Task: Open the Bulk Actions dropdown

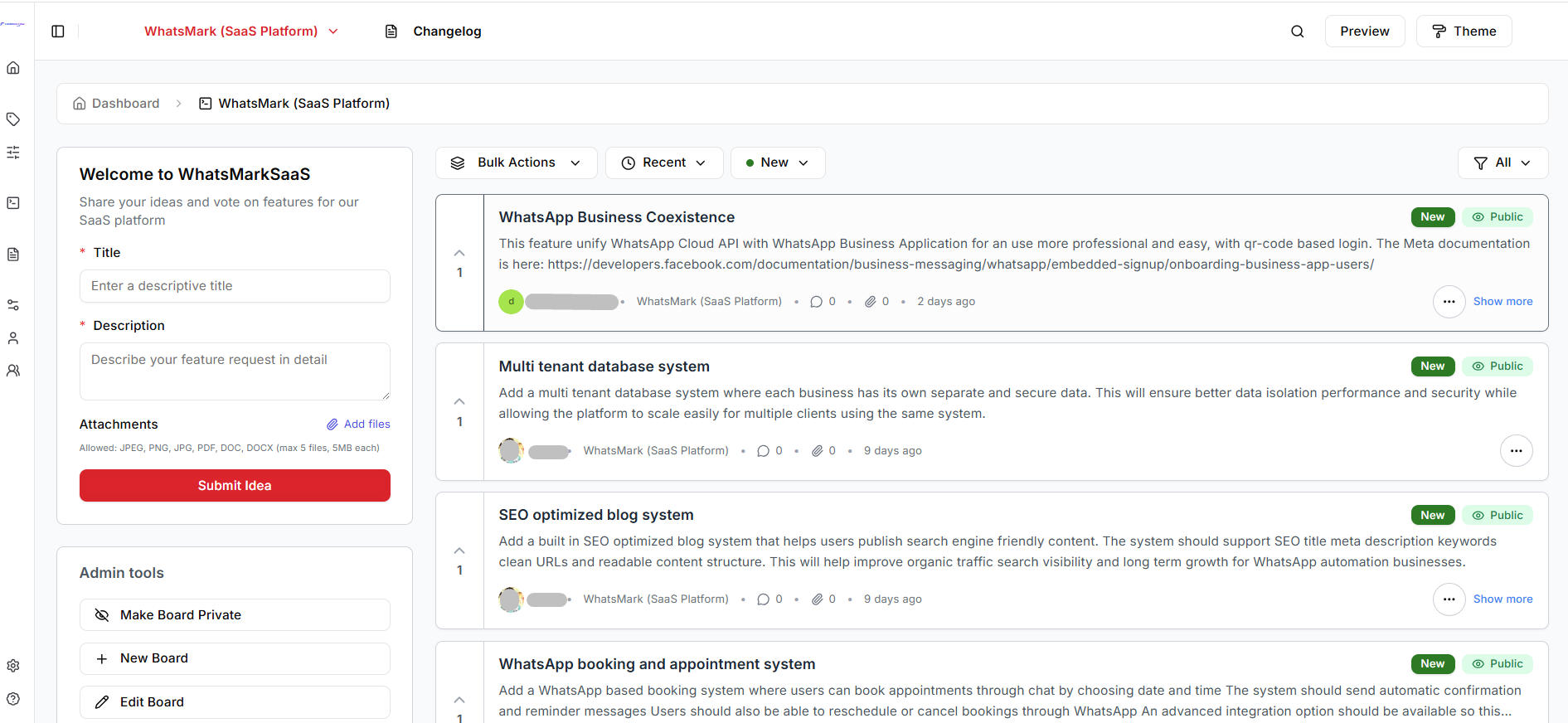Action: click(516, 163)
